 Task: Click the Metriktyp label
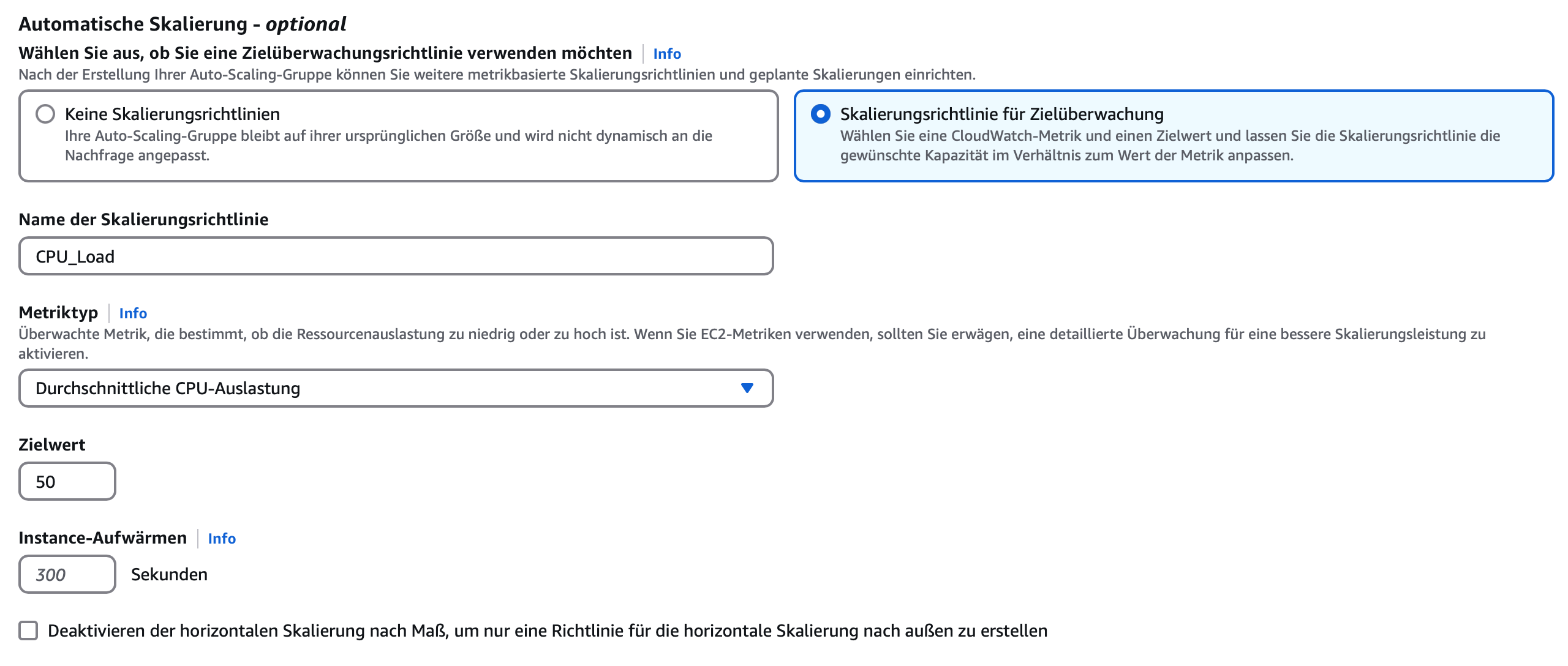(x=58, y=313)
